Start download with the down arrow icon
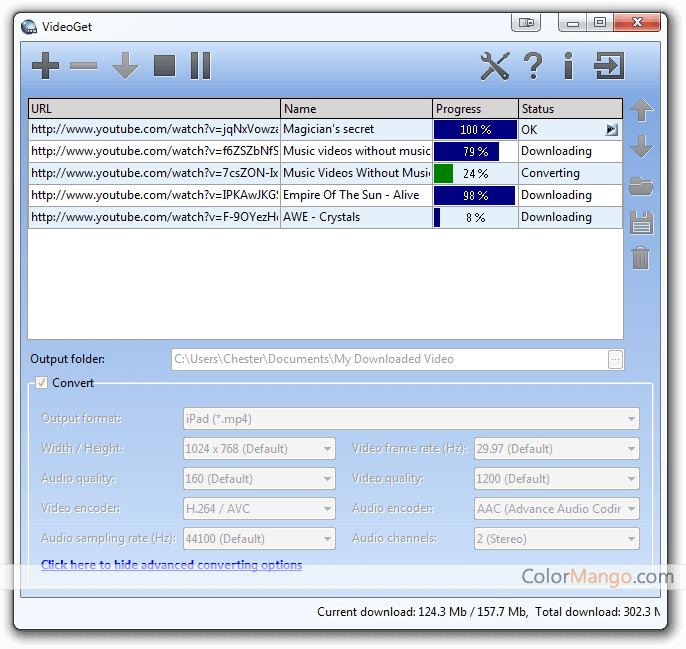The height and width of the screenshot is (649, 686). click(x=125, y=67)
